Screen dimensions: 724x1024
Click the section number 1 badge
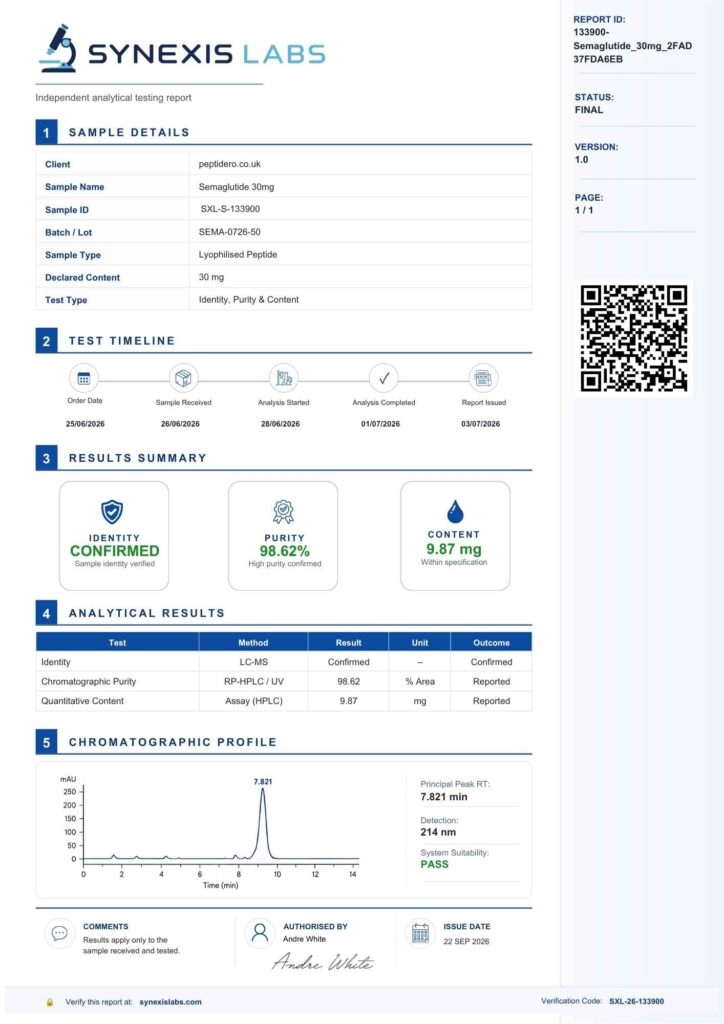(x=46, y=133)
